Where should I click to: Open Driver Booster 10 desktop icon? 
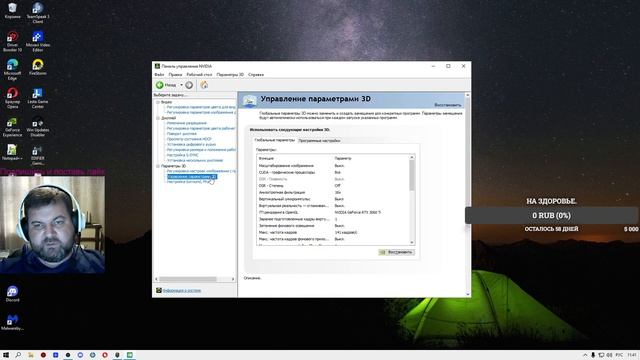coord(12,41)
